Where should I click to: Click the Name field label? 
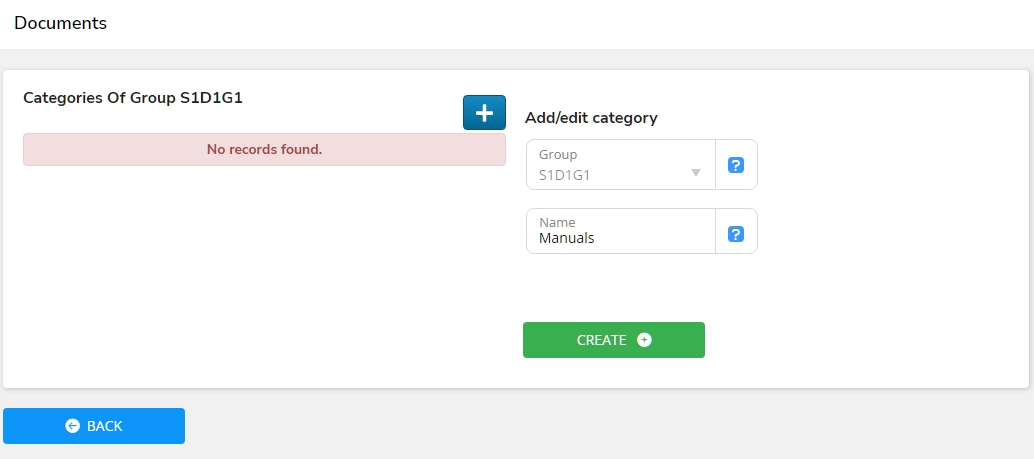coord(556,223)
